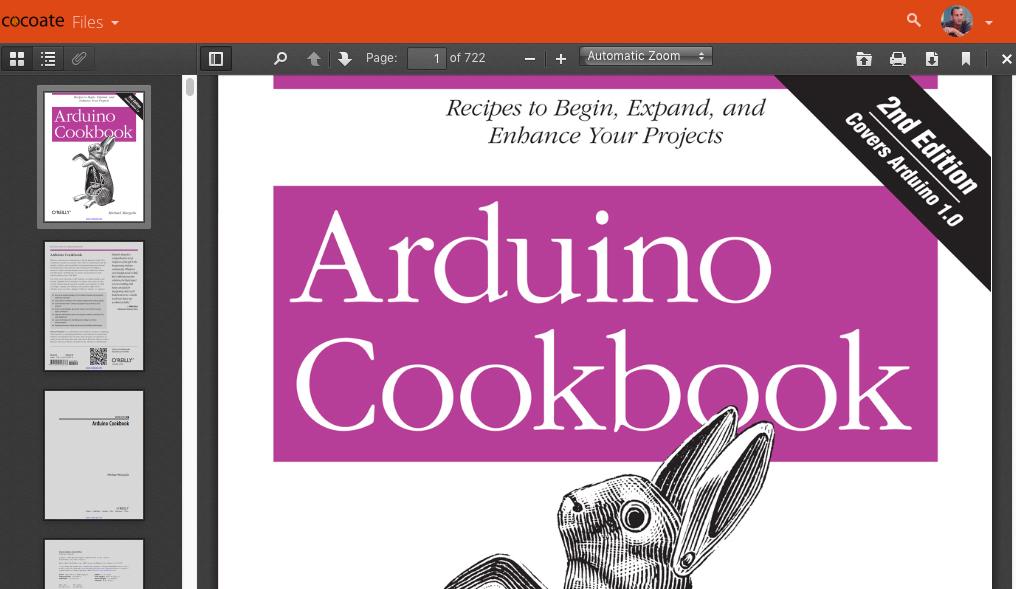Click the open file icon
This screenshot has width=1016, height=589.
[864, 59]
